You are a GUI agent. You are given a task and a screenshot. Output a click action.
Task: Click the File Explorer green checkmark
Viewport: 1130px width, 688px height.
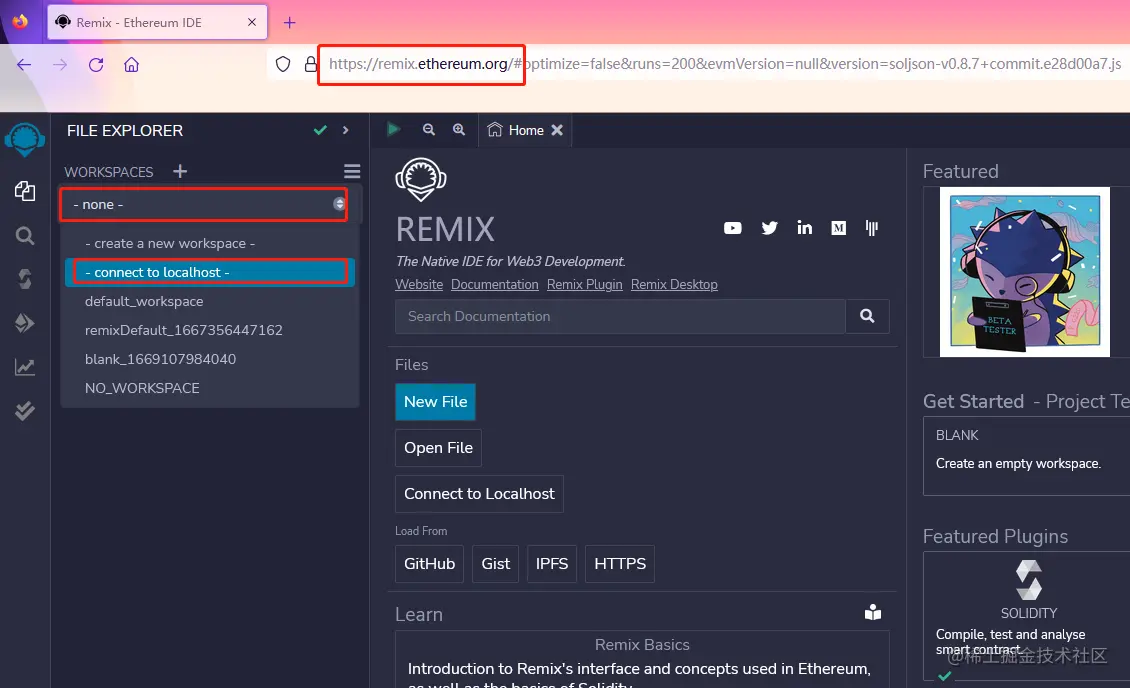[x=320, y=130]
